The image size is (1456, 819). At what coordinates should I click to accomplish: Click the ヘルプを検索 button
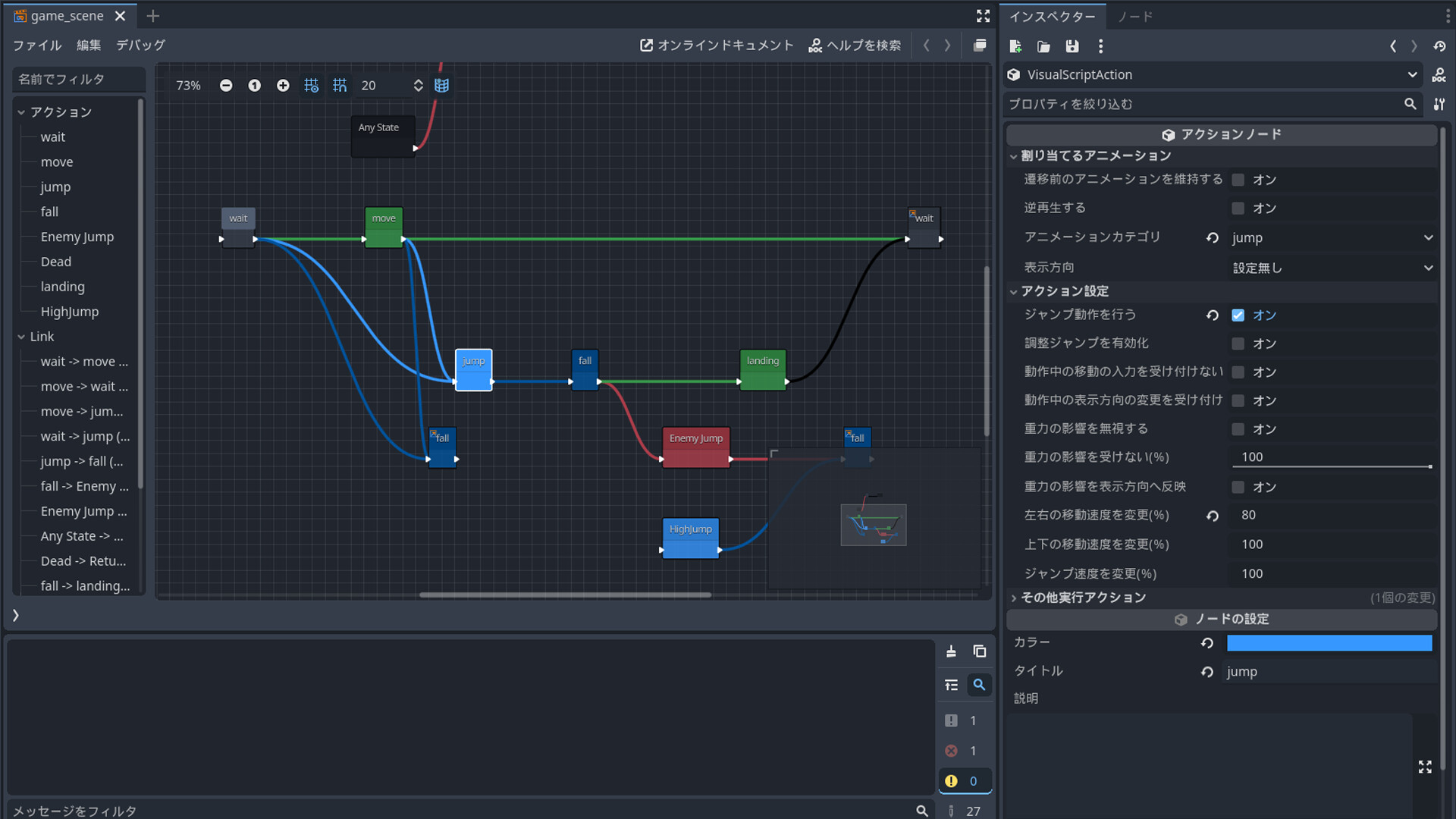(x=855, y=45)
